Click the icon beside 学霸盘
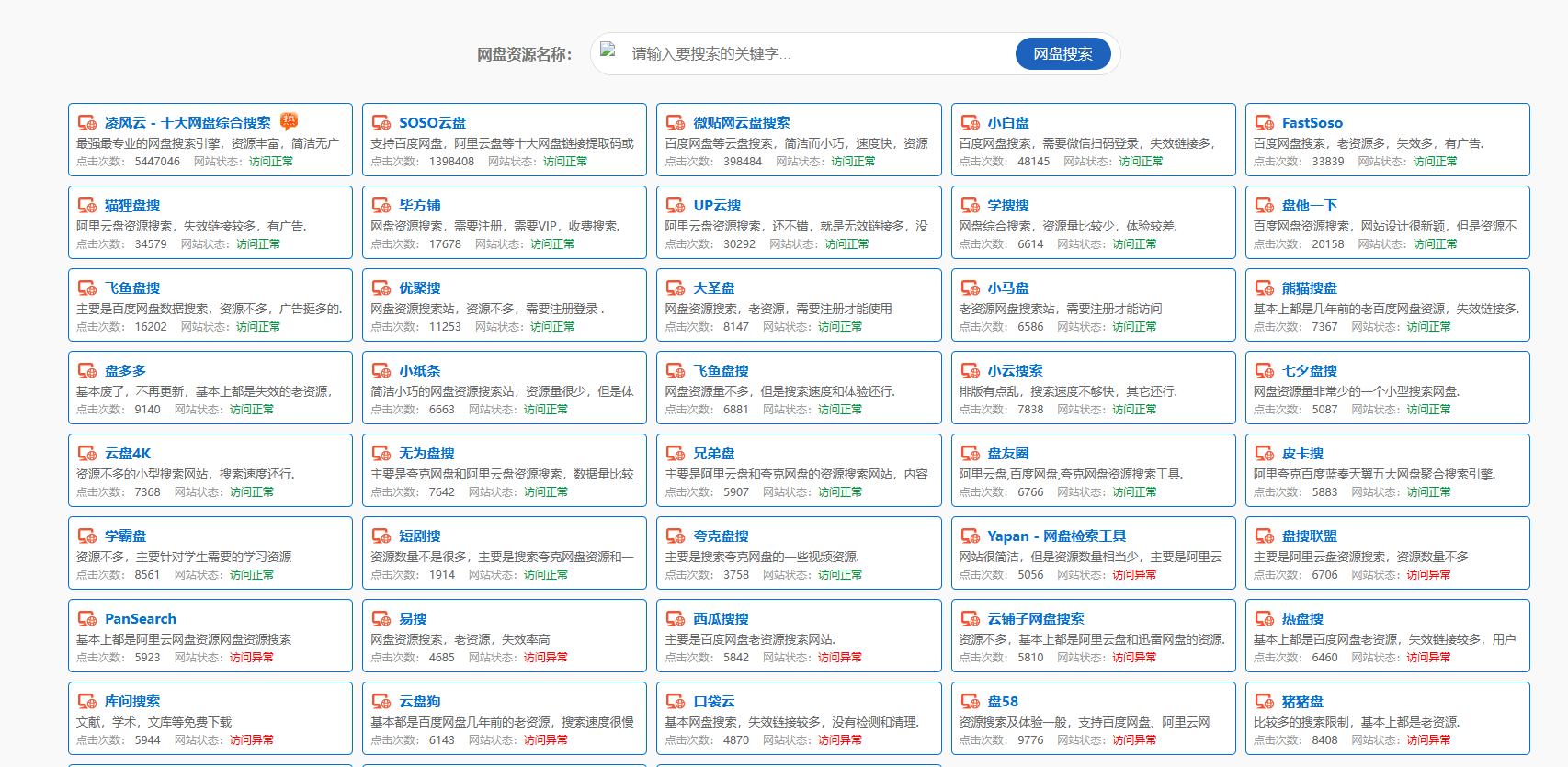This screenshot has height=767, width=1568. (87, 536)
